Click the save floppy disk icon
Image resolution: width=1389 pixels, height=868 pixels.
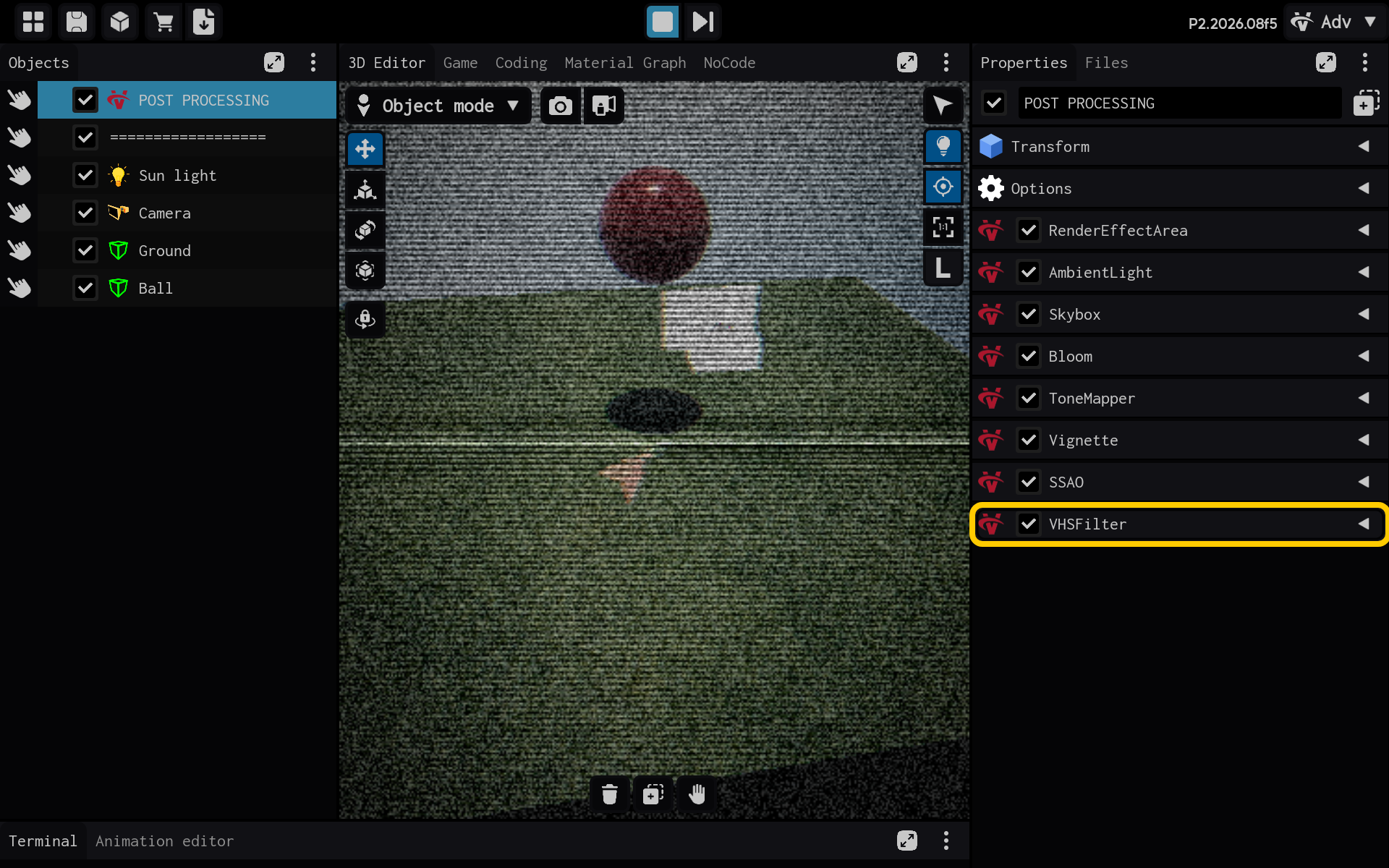coord(76,22)
